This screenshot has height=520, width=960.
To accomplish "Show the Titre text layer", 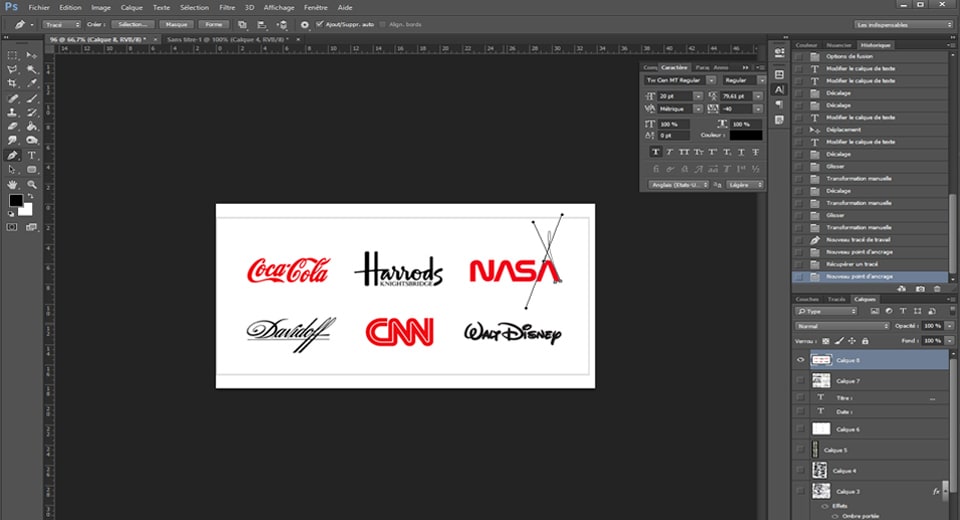I will tap(800, 398).
